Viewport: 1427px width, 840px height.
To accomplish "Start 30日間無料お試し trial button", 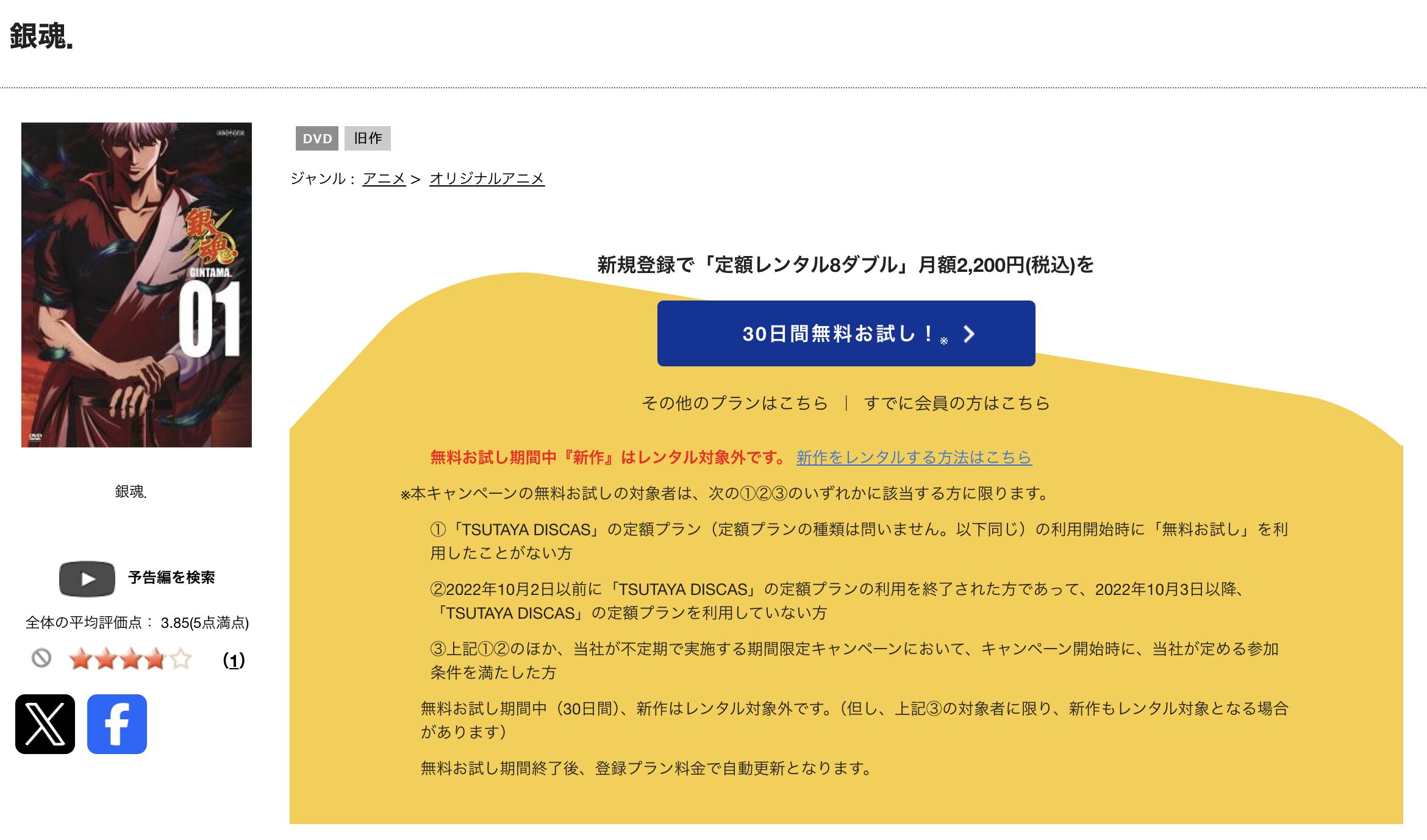I will [x=846, y=333].
